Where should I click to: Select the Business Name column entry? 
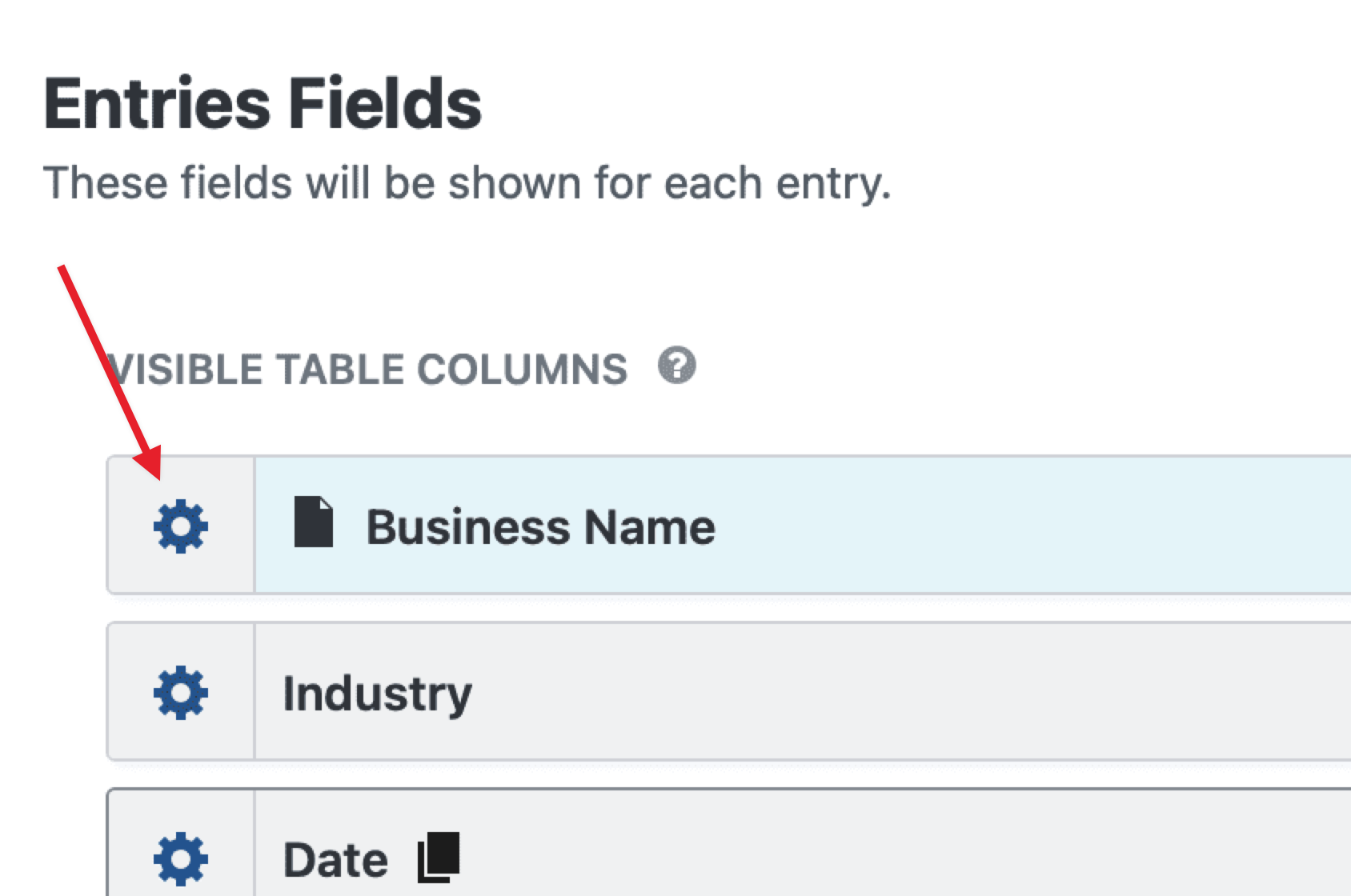[540, 526]
